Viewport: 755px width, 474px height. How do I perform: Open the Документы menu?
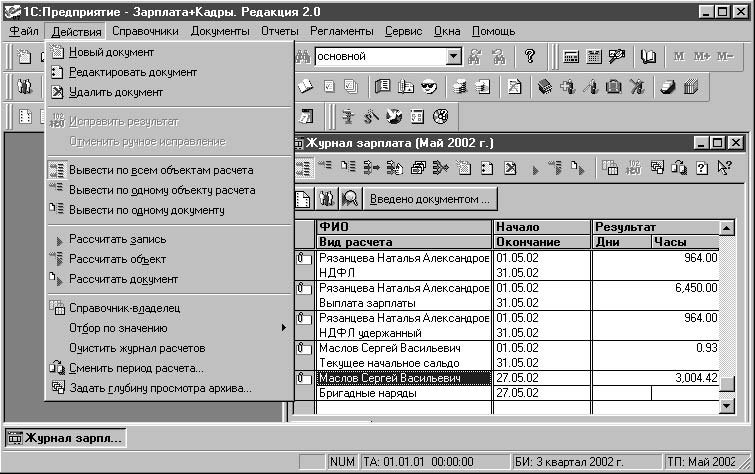pyautogui.click(x=220, y=31)
